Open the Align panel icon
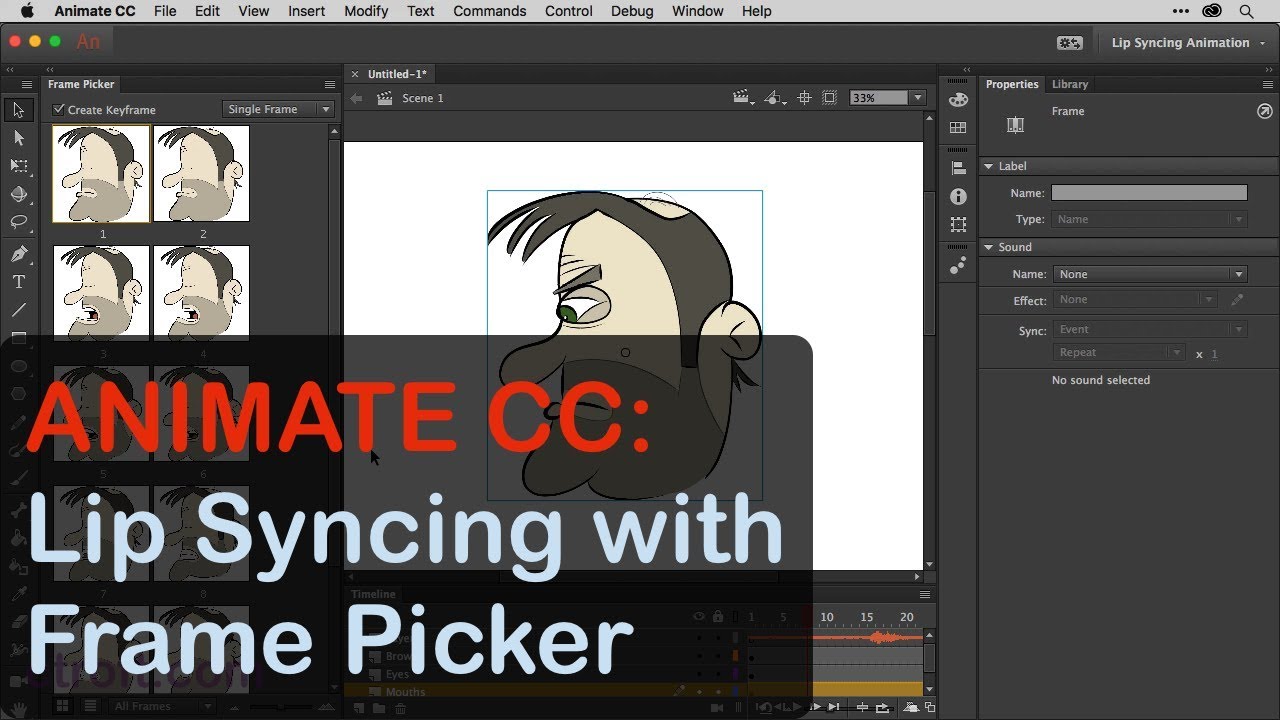This screenshot has height=720, width=1280. click(958, 169)
